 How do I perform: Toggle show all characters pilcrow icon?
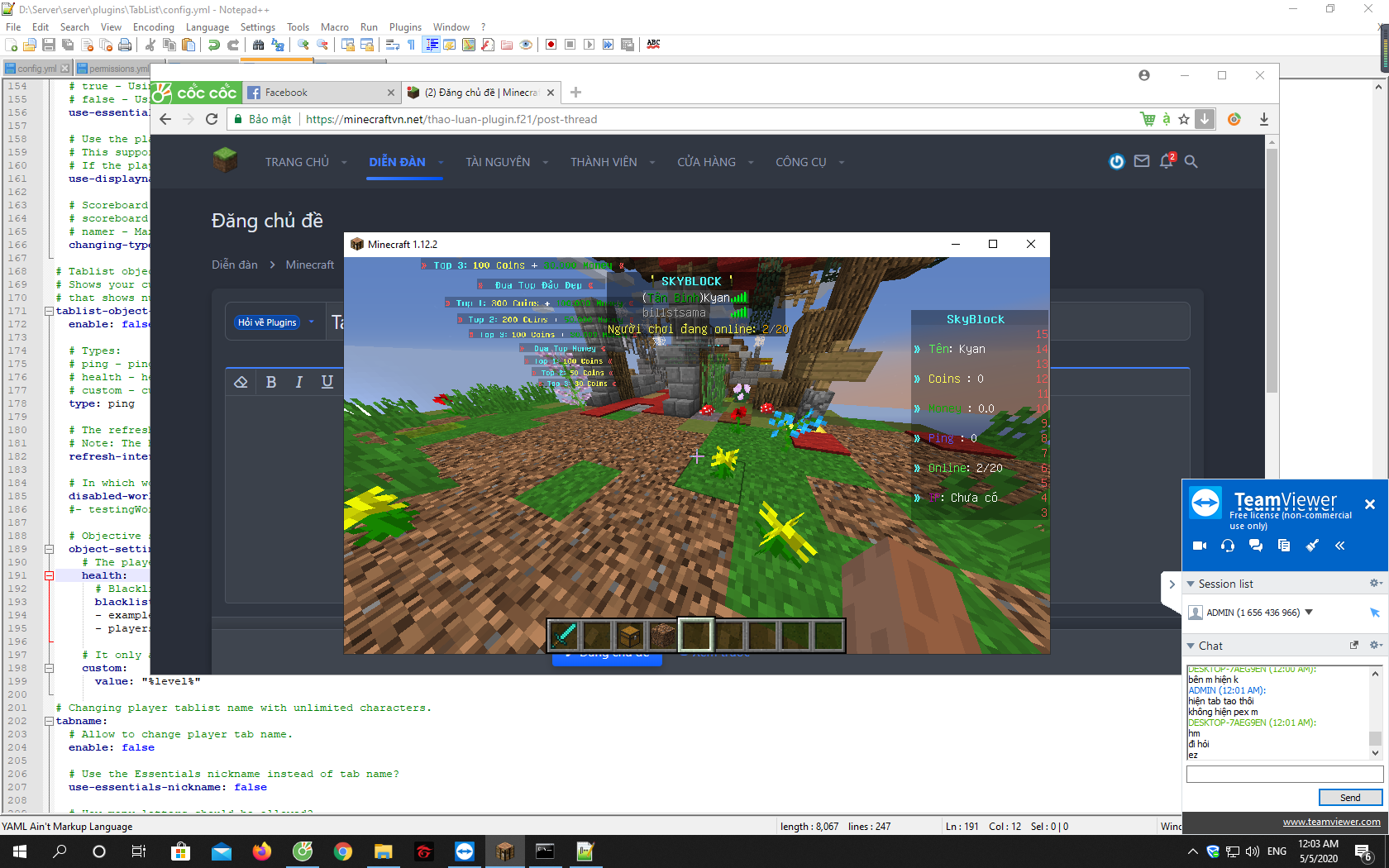(412, 45)
